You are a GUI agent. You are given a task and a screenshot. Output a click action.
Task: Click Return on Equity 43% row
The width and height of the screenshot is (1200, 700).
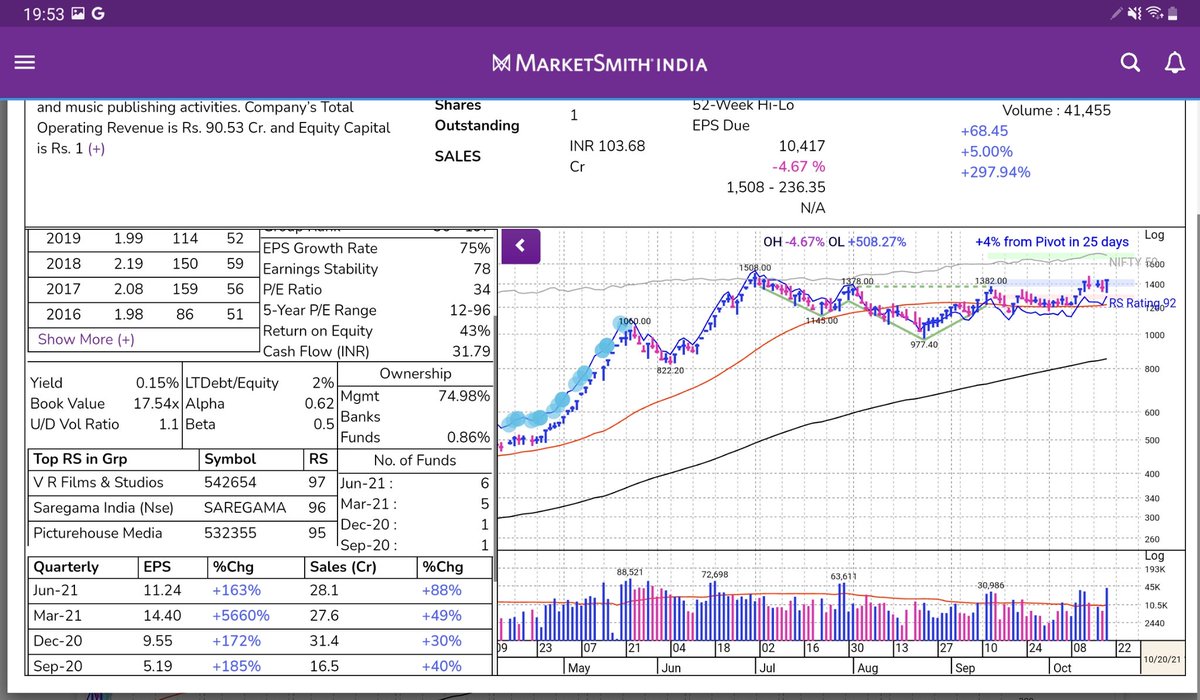[377, 331]
